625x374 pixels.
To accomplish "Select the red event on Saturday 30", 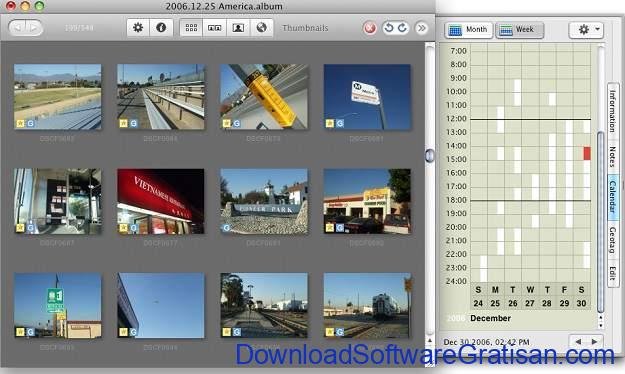I will (x=587, y=153).
